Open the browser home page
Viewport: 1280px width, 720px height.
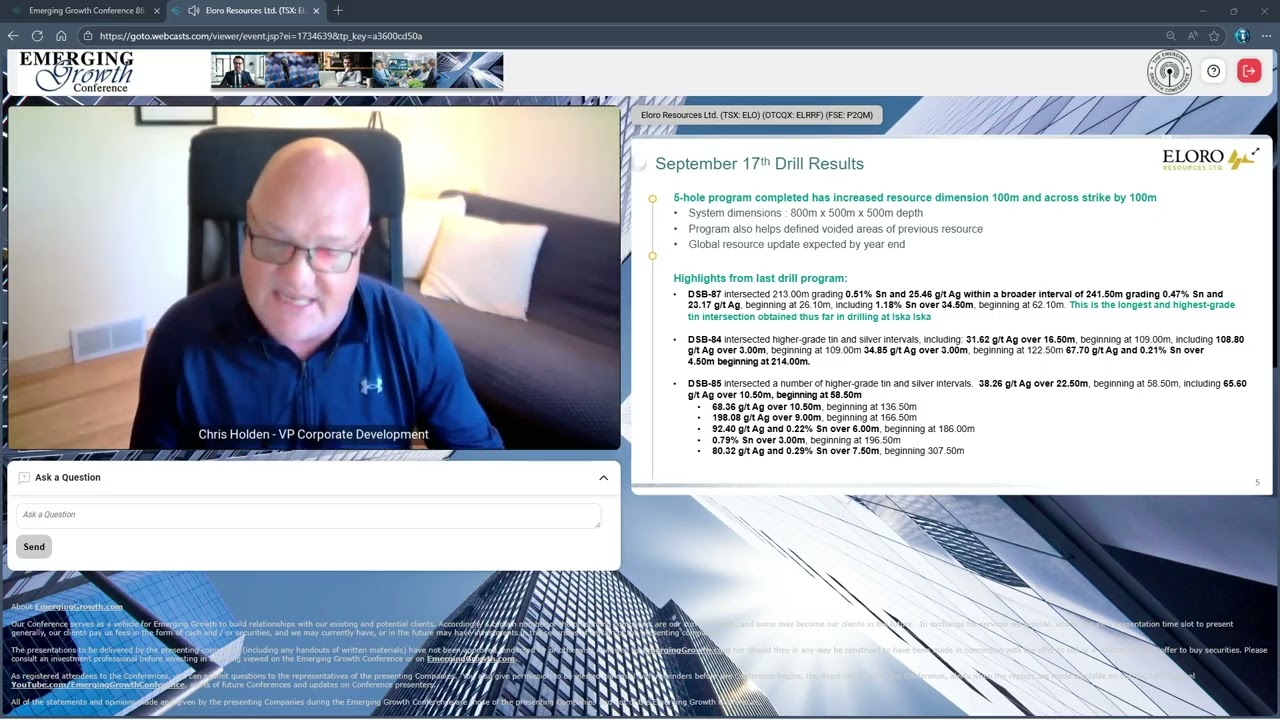(61, 36)
